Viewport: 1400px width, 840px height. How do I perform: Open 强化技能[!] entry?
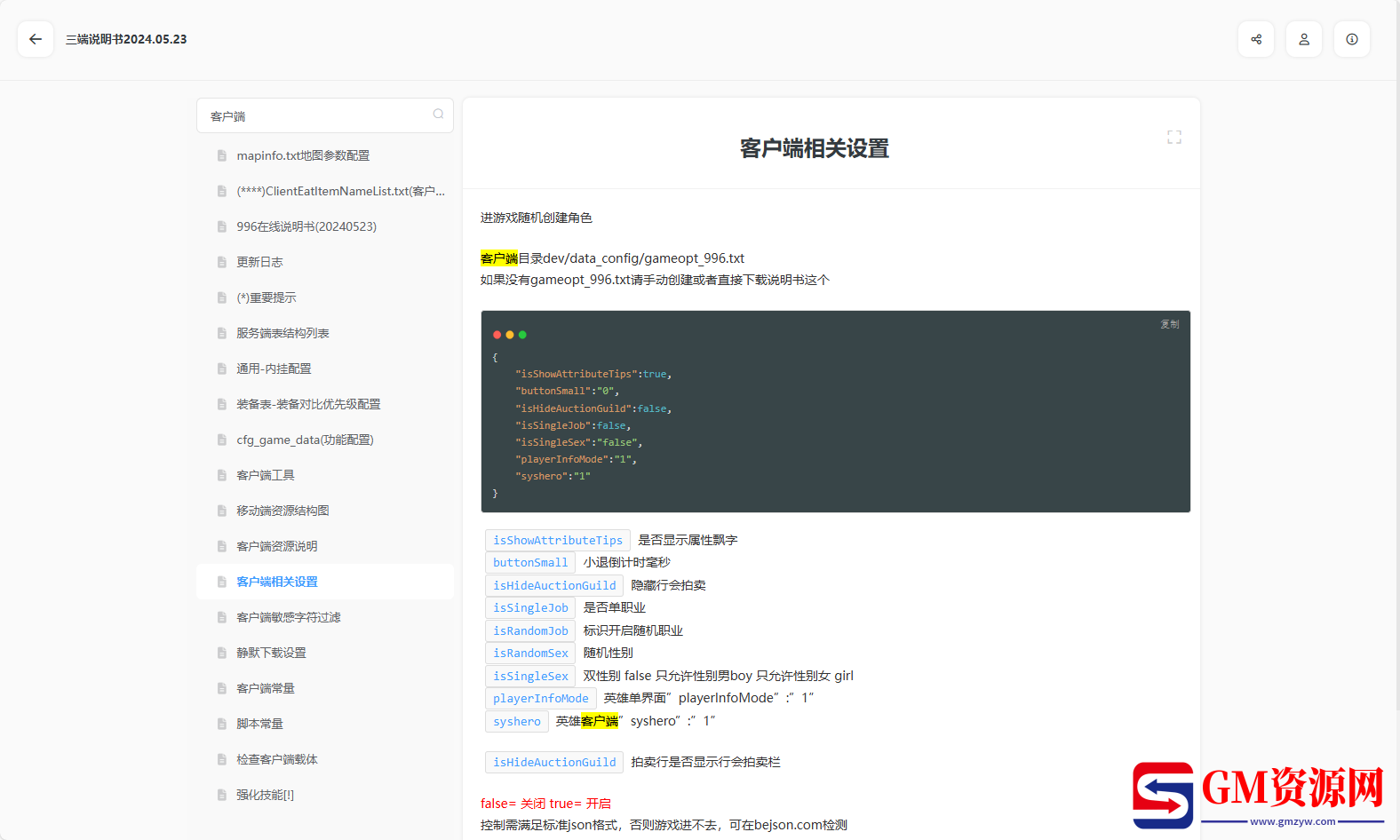[x=325, y=795]
